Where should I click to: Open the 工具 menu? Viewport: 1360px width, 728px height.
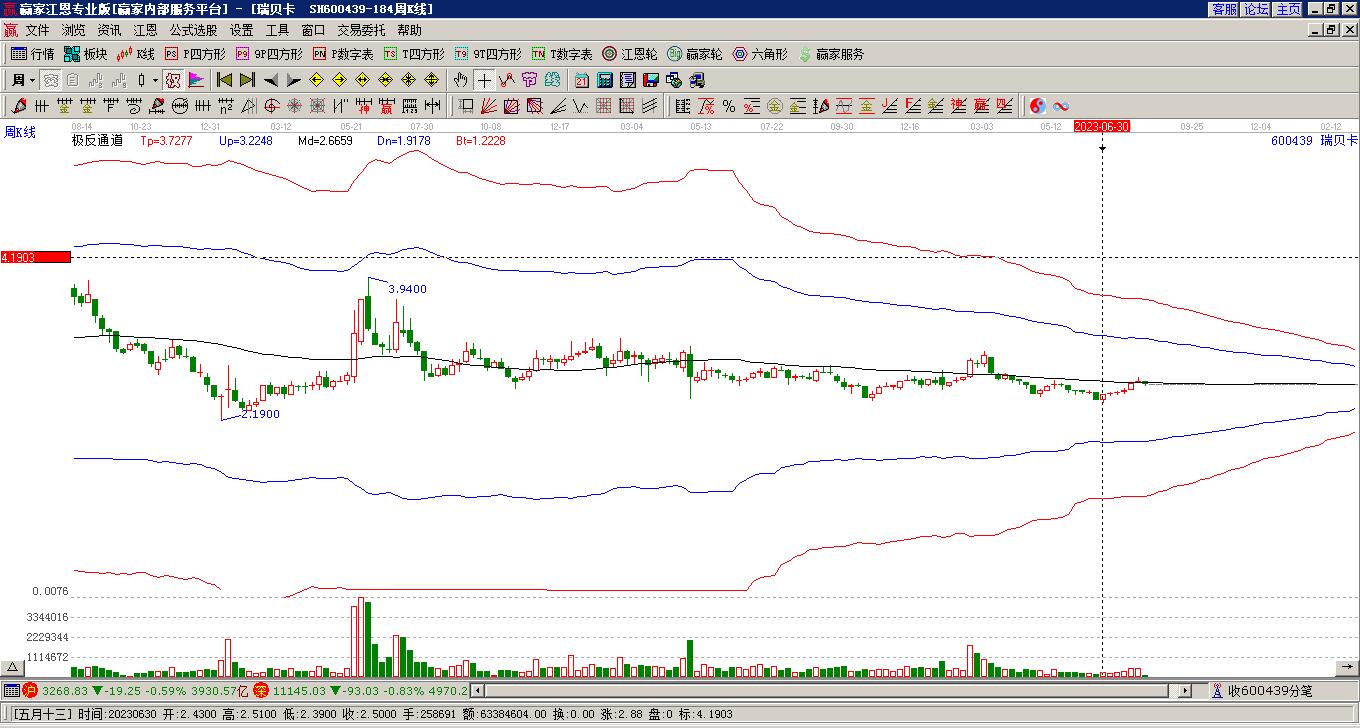tap(277, 31)
